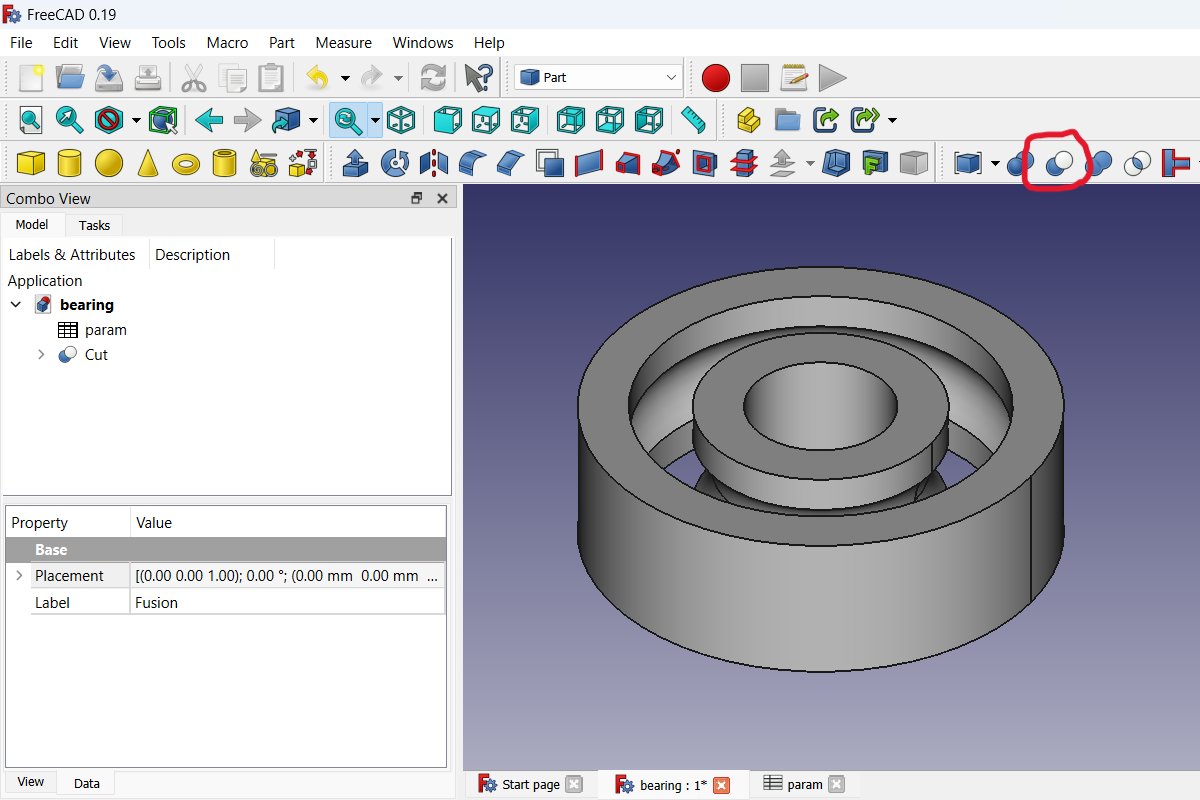Expand the Placement property row
Viewport: 1200px width, 800px height.
(18, 576)
